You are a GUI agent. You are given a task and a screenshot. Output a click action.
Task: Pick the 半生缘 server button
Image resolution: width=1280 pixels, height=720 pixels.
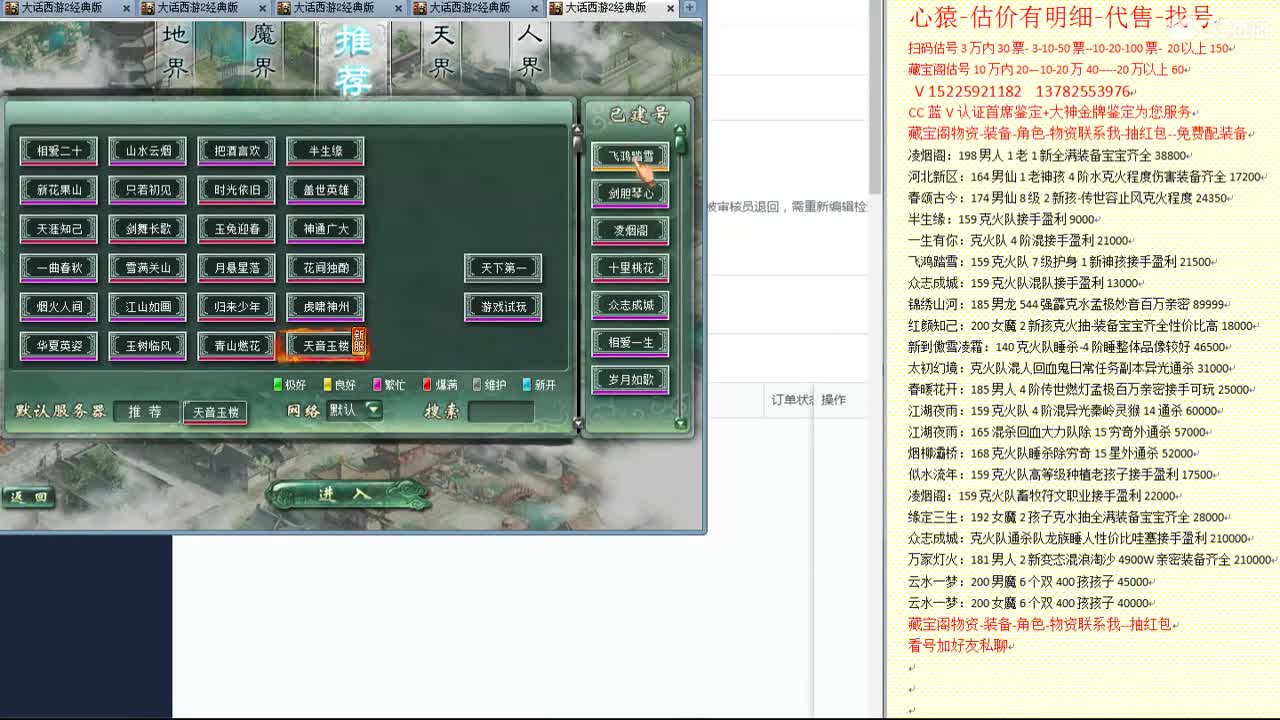325,151
